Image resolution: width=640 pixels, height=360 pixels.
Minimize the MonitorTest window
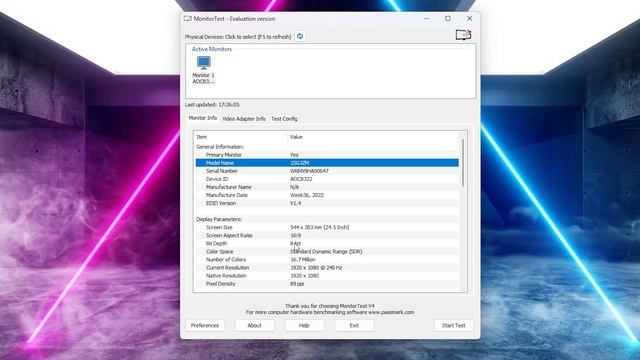pyautogui.click(x=427, y=19)
